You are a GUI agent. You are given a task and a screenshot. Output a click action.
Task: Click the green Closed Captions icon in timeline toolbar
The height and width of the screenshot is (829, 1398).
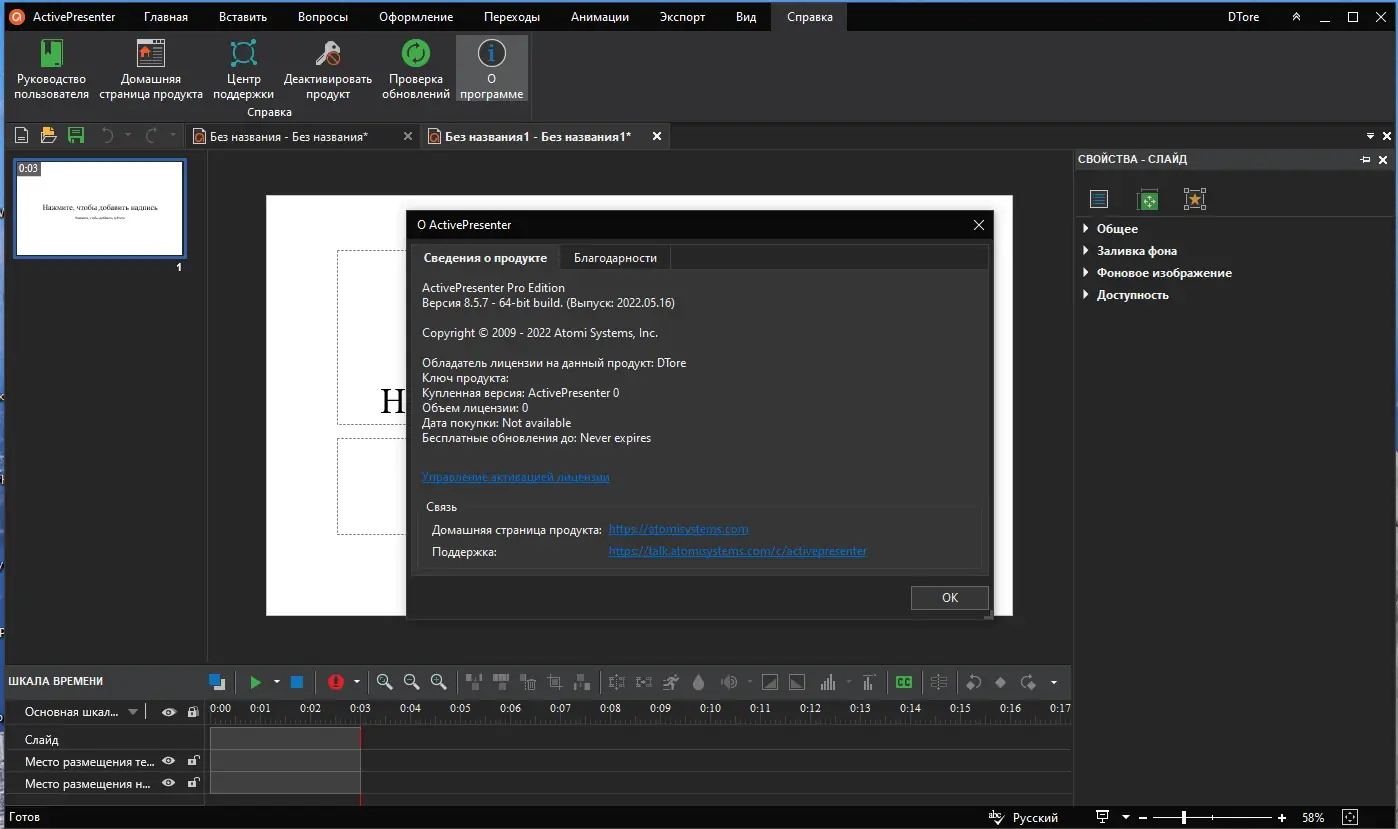click(x=903, y=681)
